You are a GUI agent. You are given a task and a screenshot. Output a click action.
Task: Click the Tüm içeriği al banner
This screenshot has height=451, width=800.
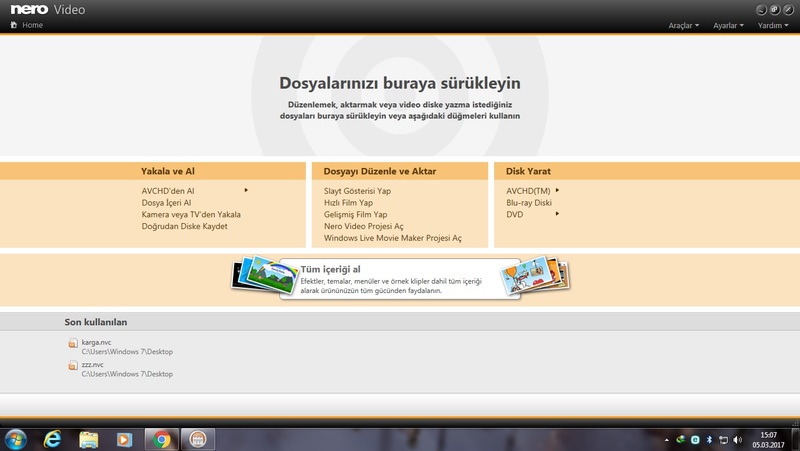(400, 279)
